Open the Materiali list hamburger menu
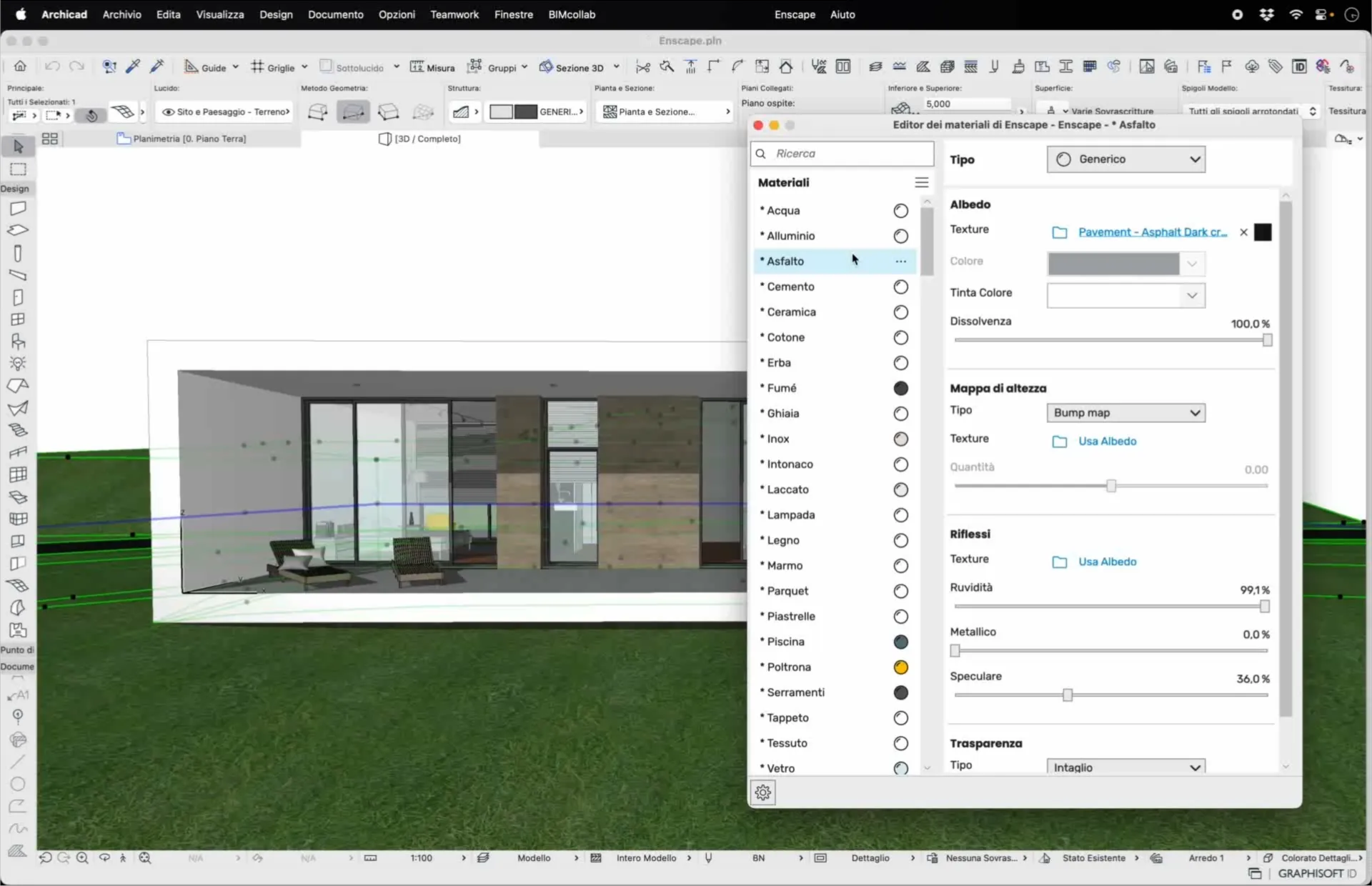The image size is (1372, 886). [921, 183]
